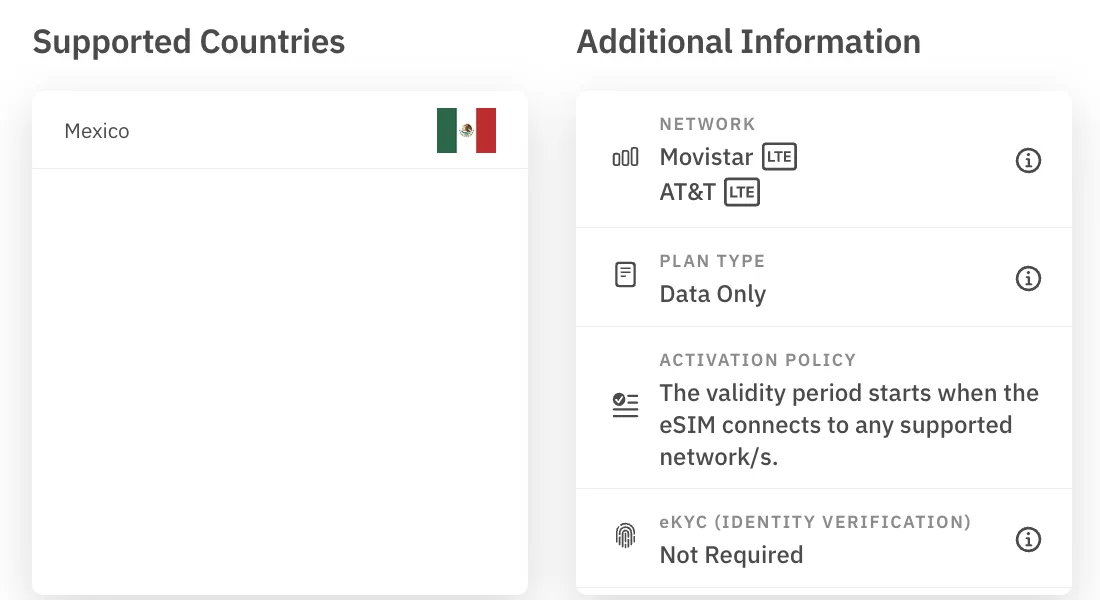
Task: Click the Mexico flag icon
Action: coord(466,131)
